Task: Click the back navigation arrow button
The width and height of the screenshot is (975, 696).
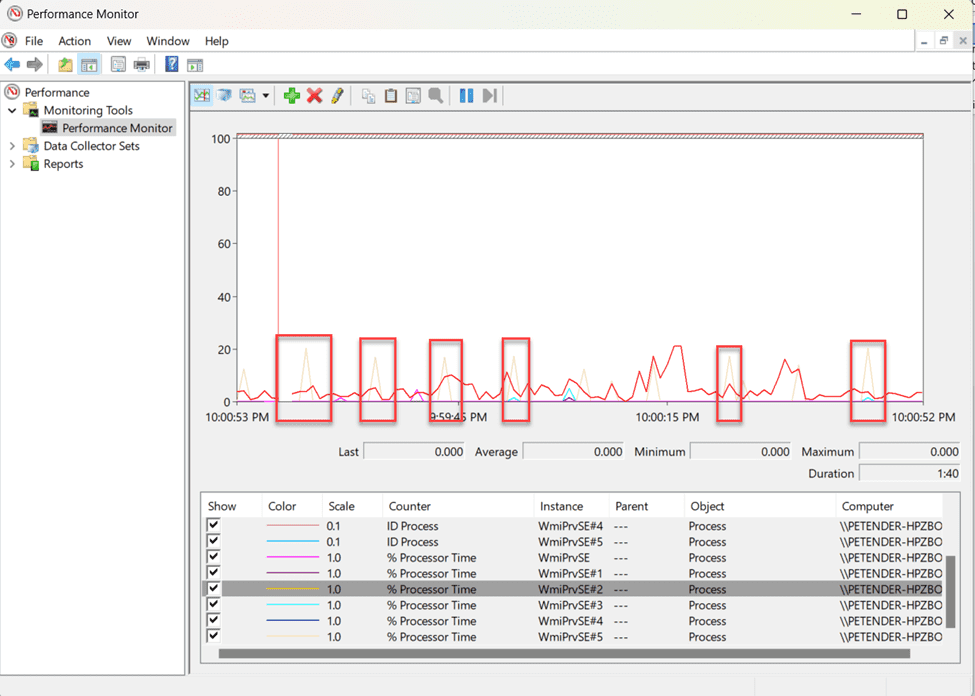Action: pos(12,64)
